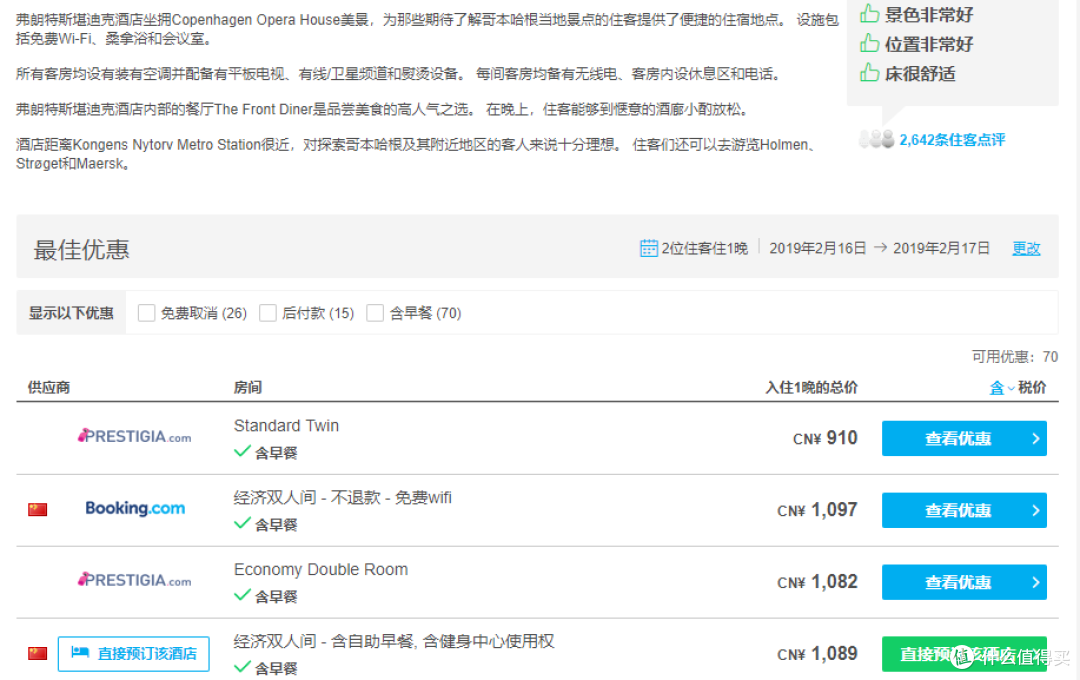The image size is (1080, 680).
Task: Click the green checkmark under Economy Double Room
Action: click(242, 595)
